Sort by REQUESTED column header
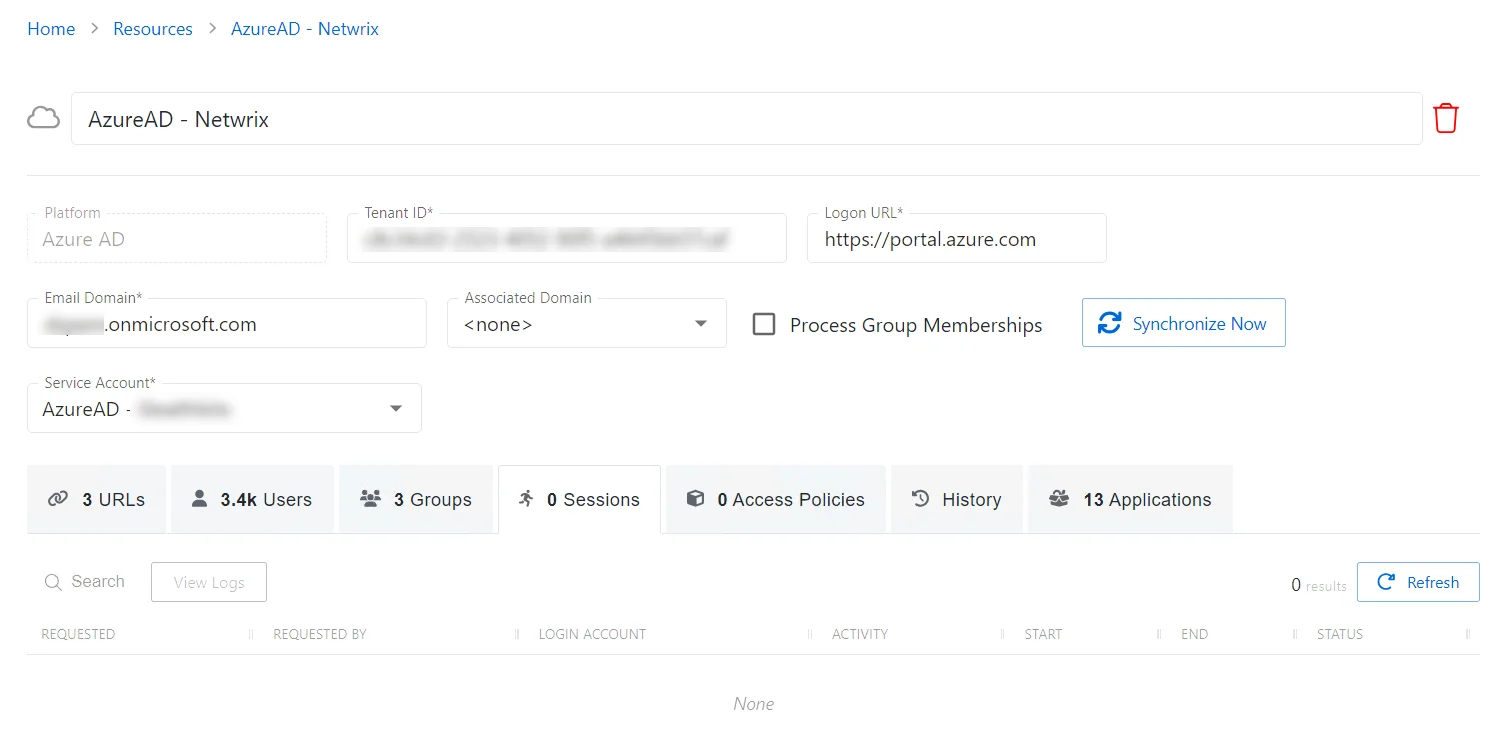This screenshot has height=744, width=1509. pos(78,634)
